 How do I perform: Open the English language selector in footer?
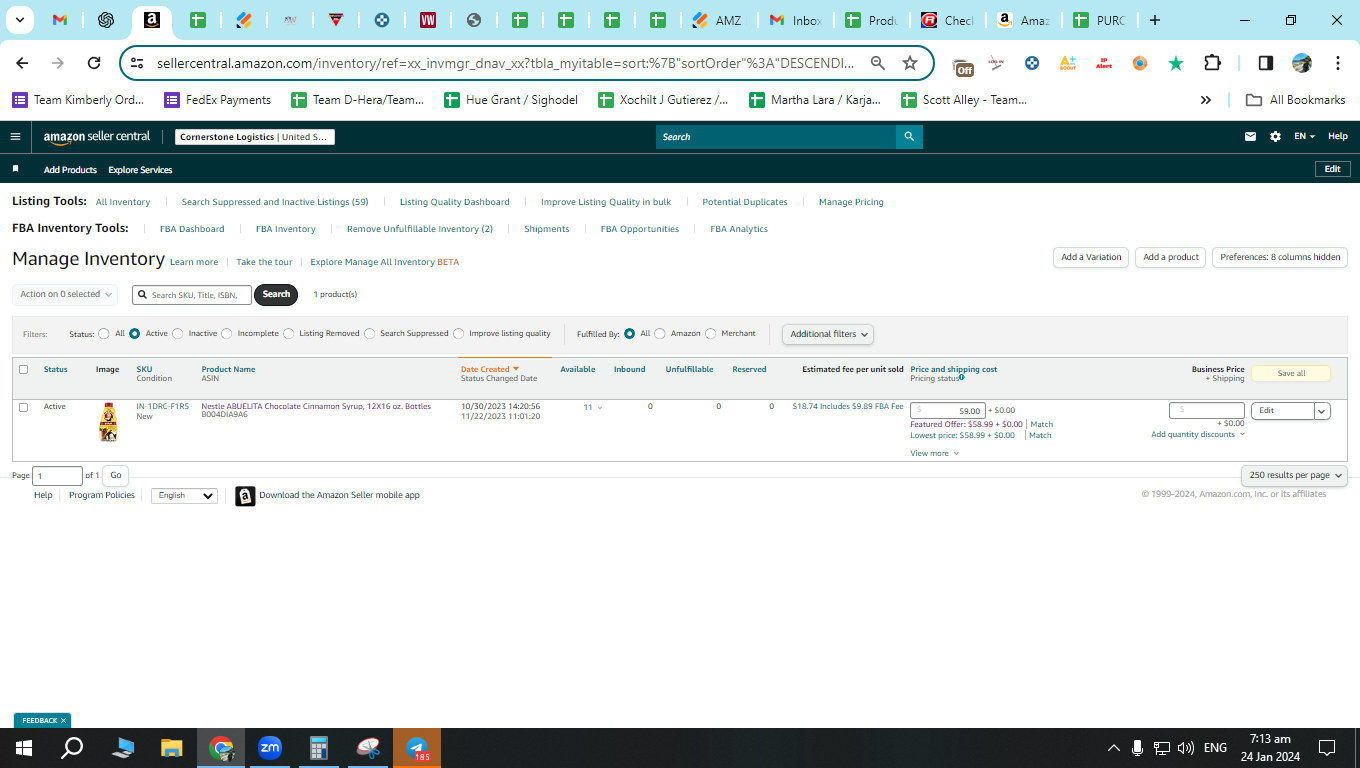click(184, 496)
